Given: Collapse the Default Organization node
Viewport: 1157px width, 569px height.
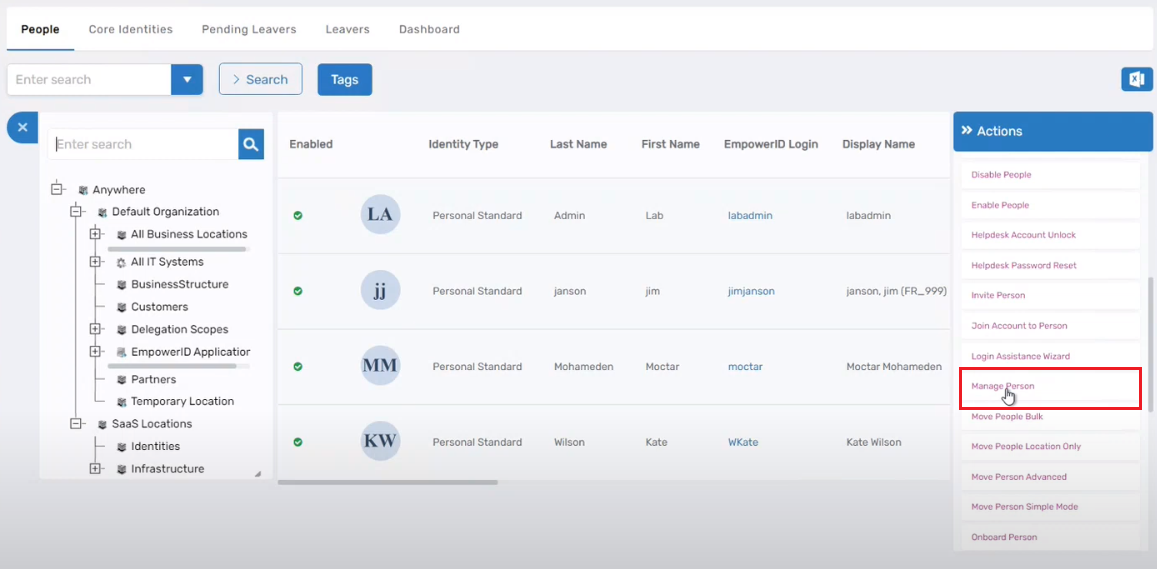Looking at the screenshot, I should click(x=75, y=212).
